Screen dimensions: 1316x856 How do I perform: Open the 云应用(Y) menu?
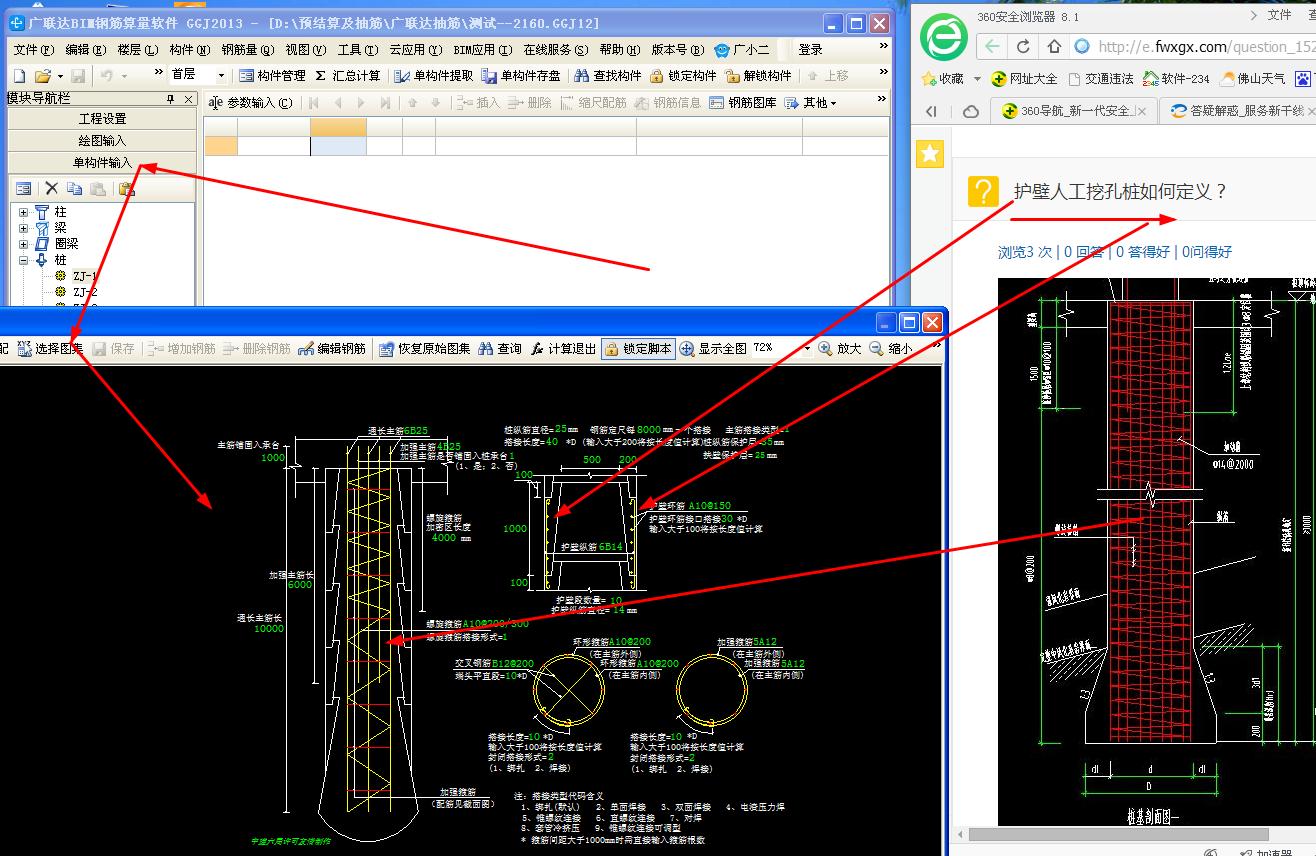[415, 49]
